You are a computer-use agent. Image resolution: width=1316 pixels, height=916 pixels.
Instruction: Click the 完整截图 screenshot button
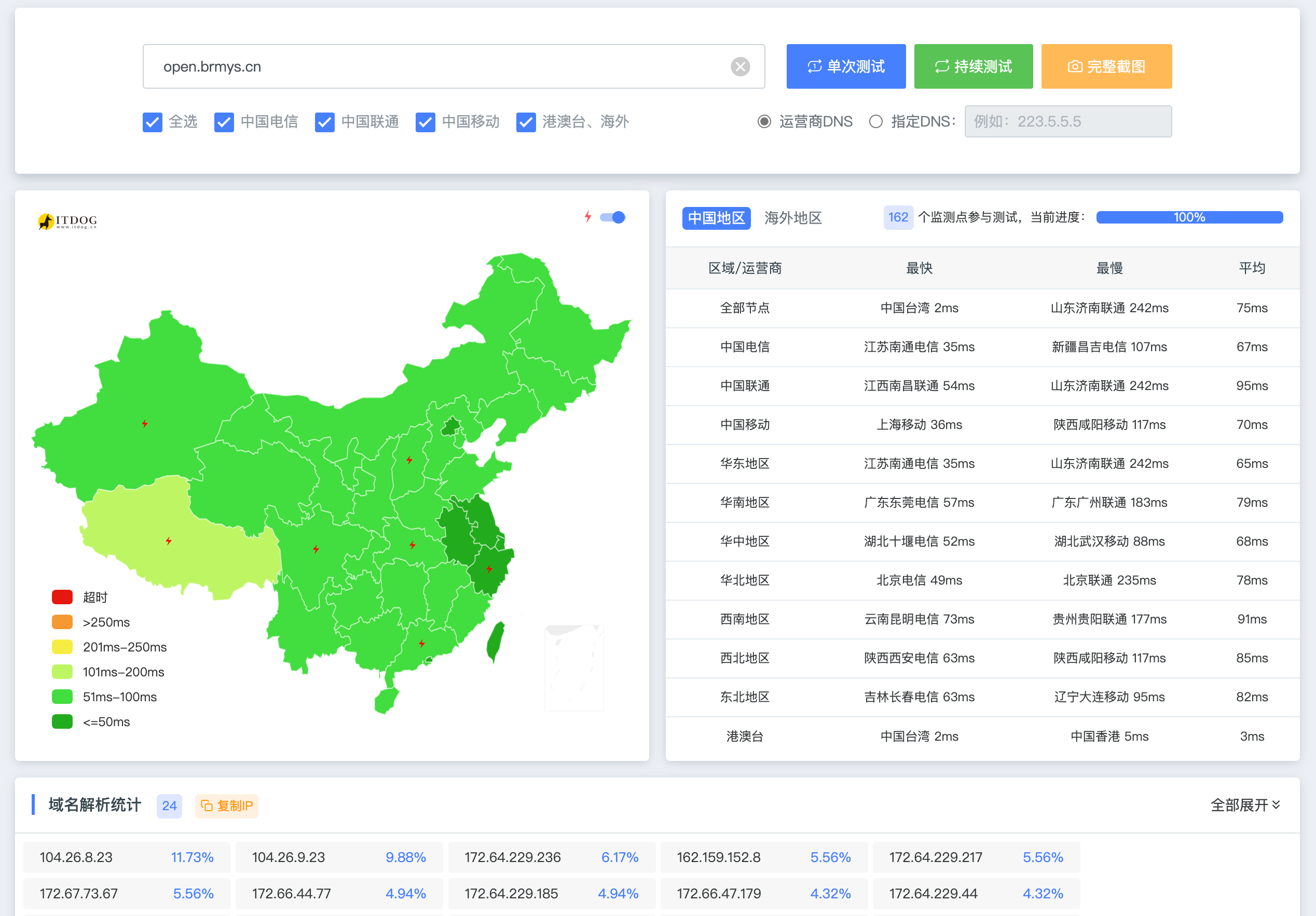tap(1106, 66)
